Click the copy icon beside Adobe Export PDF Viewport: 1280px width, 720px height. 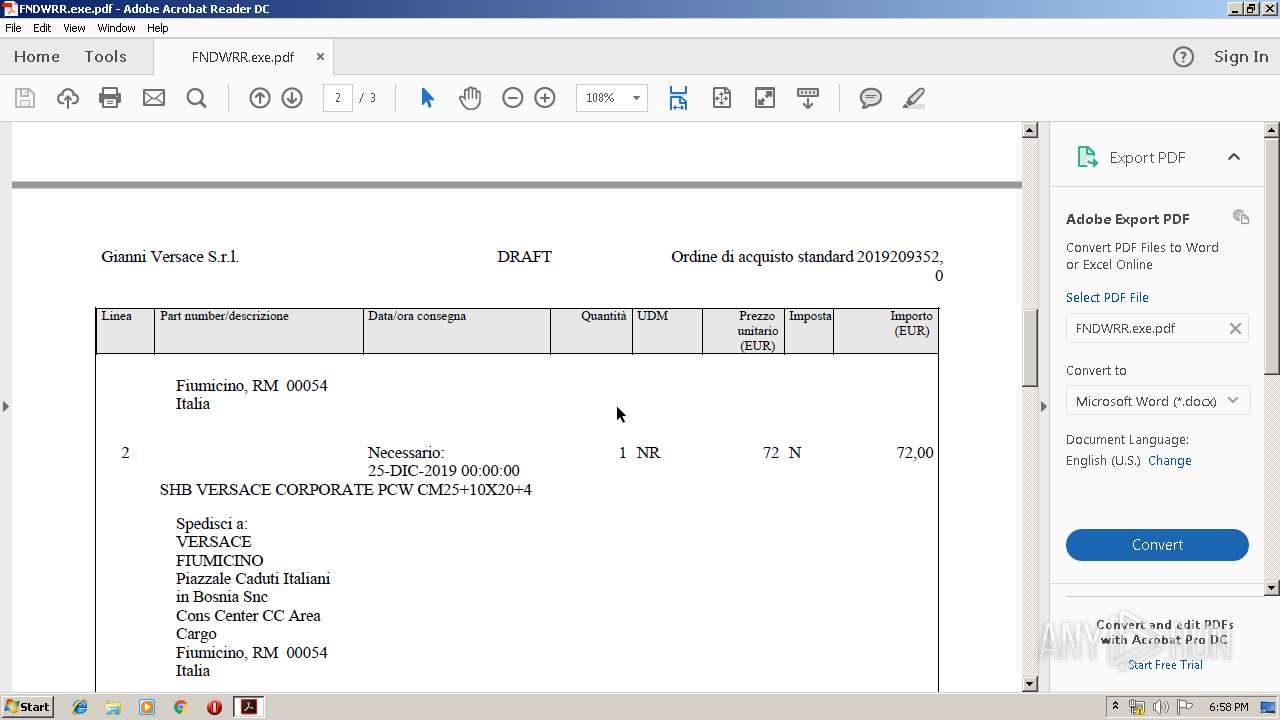[x=1241, y=217]
